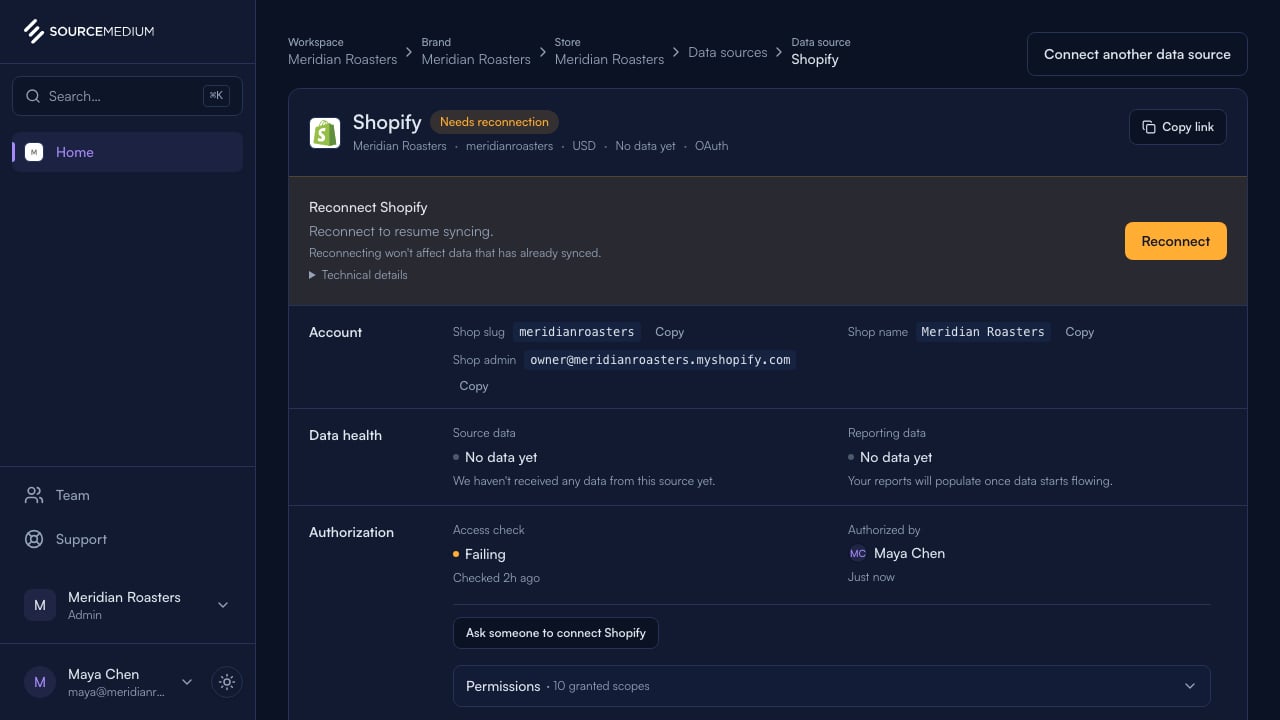Click the Account section heading
Screen dimensions: 1280x720
click(x=336, y=332)
